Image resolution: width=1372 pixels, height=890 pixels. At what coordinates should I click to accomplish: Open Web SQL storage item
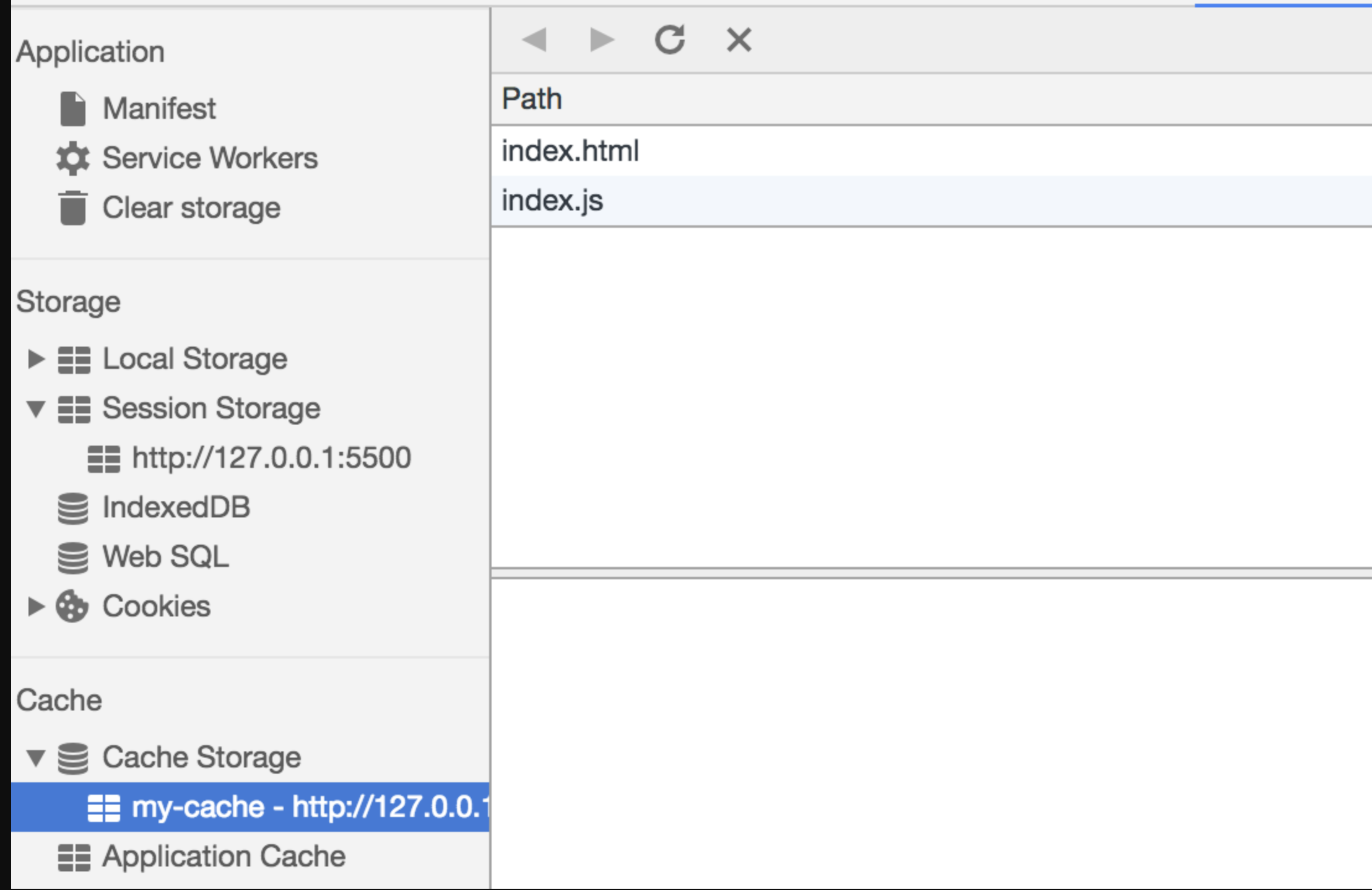165,556
